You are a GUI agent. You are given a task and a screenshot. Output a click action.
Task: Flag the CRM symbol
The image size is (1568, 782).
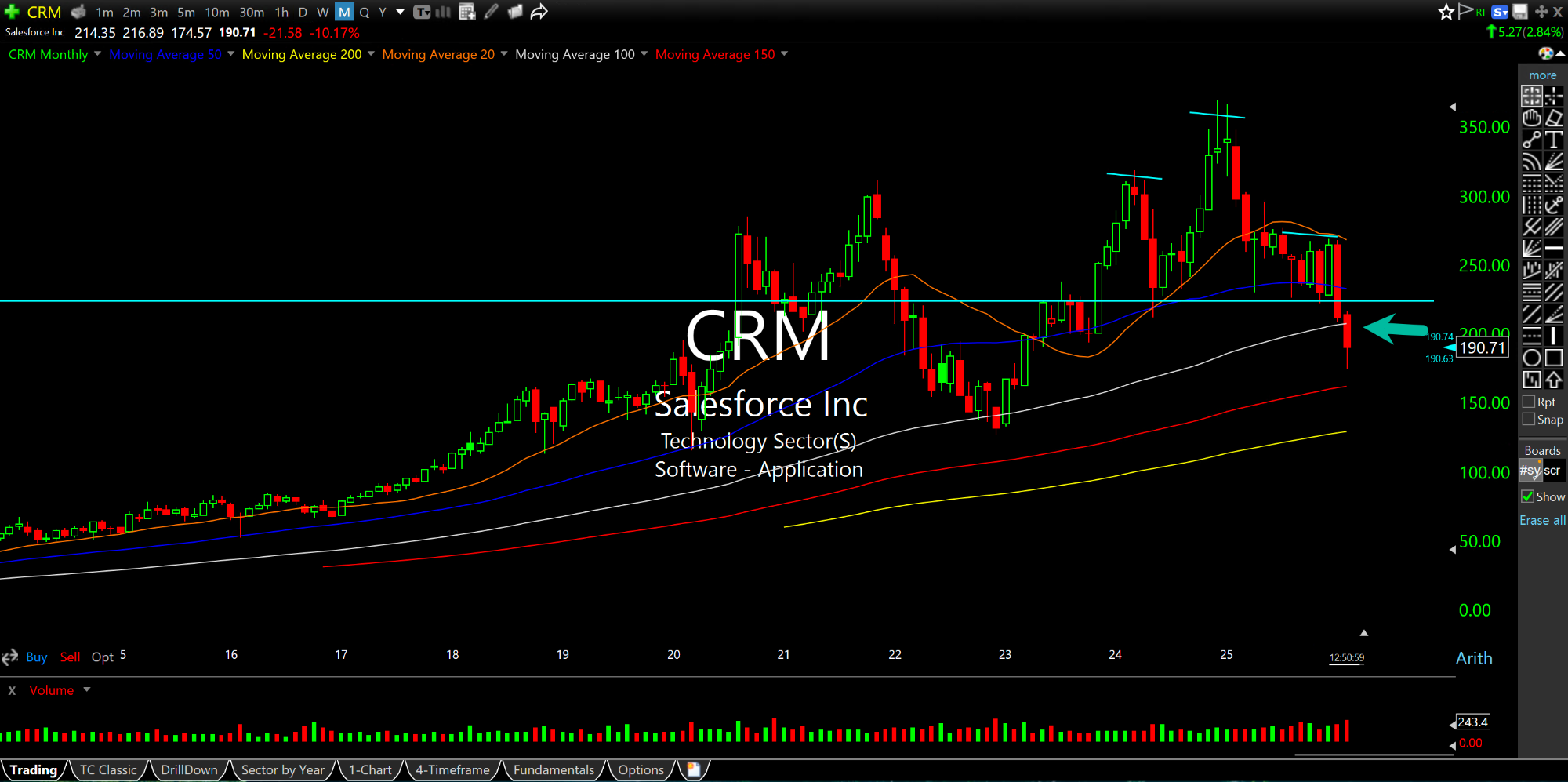coord(1465,11)
